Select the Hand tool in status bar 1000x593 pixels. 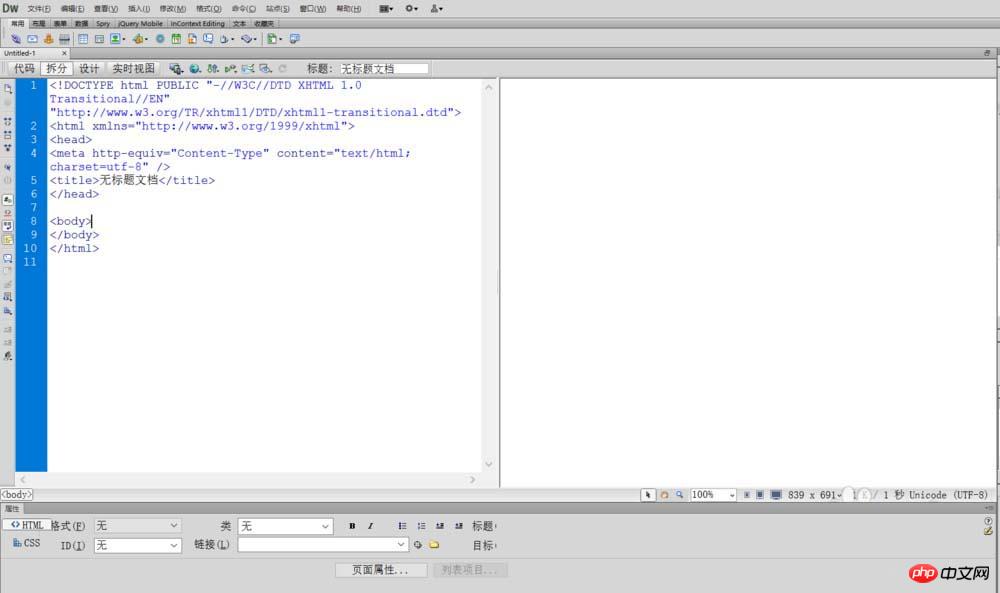(x=664, y=495)
